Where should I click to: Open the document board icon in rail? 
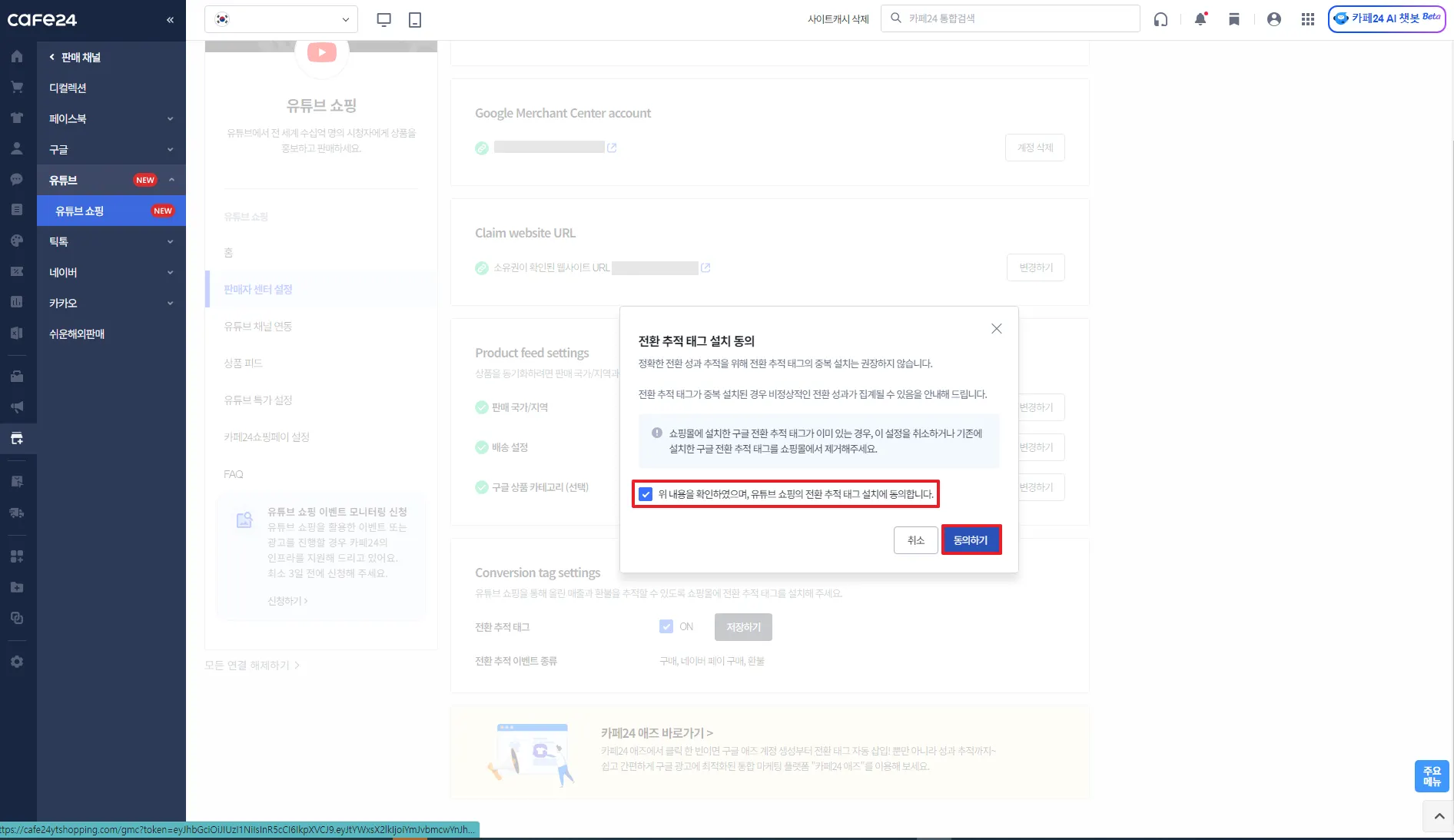point(17,209)
